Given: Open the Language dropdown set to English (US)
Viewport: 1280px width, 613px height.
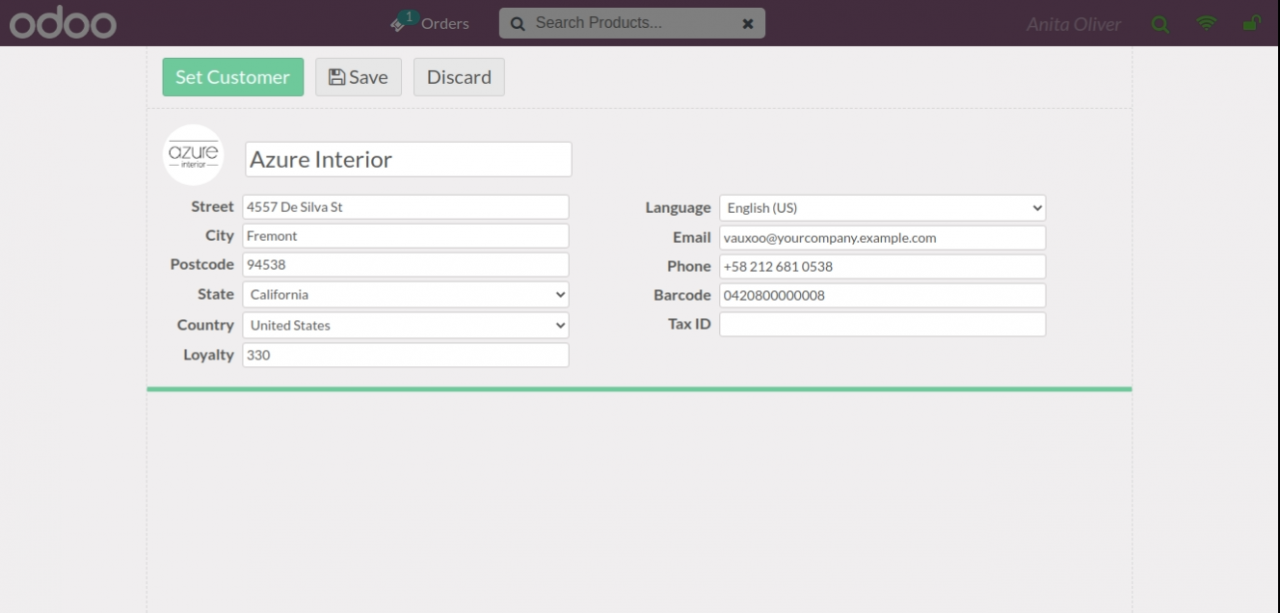Looking at the screenshot, I should [x=882, y=207].
